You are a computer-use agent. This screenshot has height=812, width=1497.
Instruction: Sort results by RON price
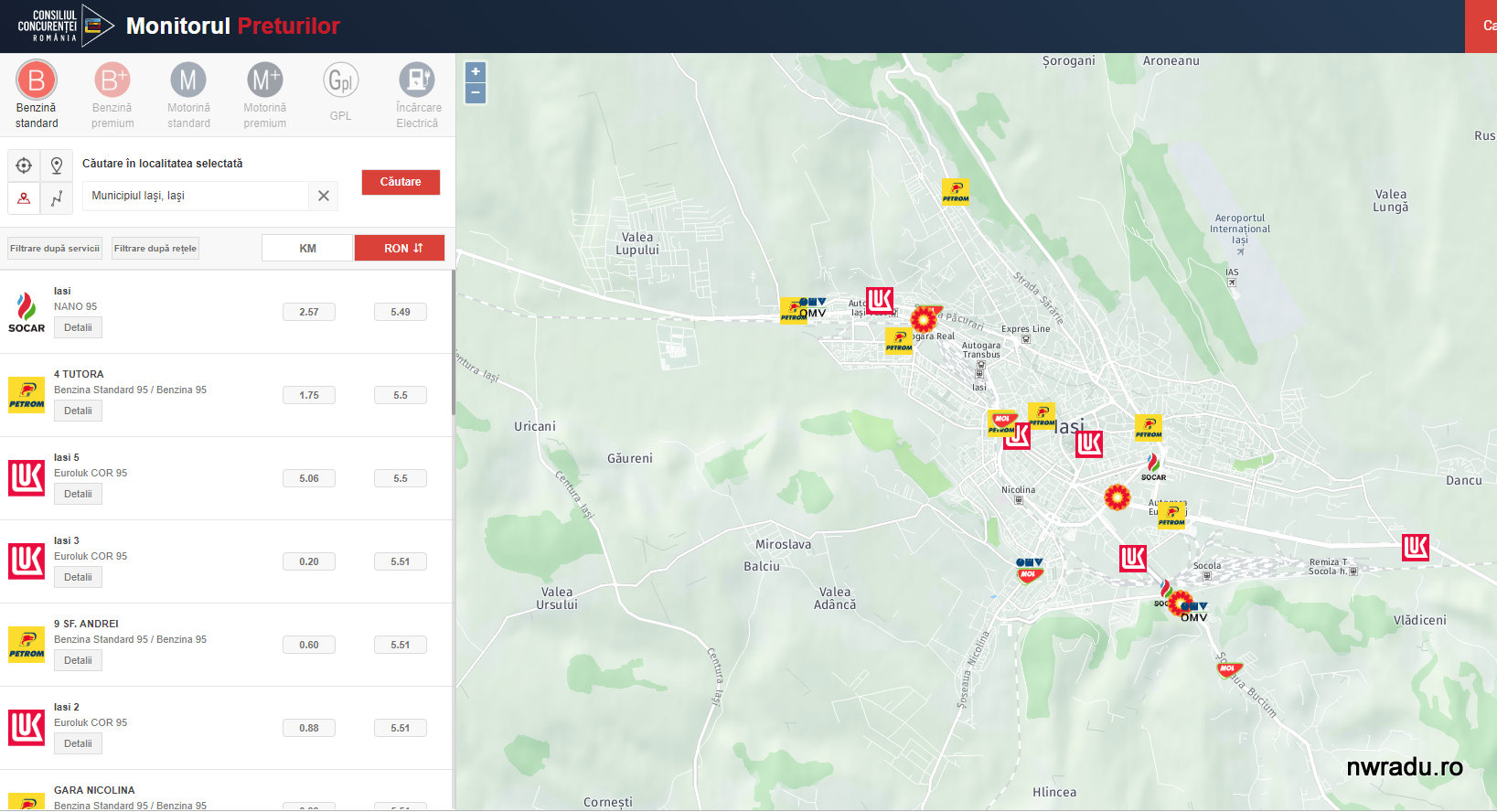[x=400, y=248]
